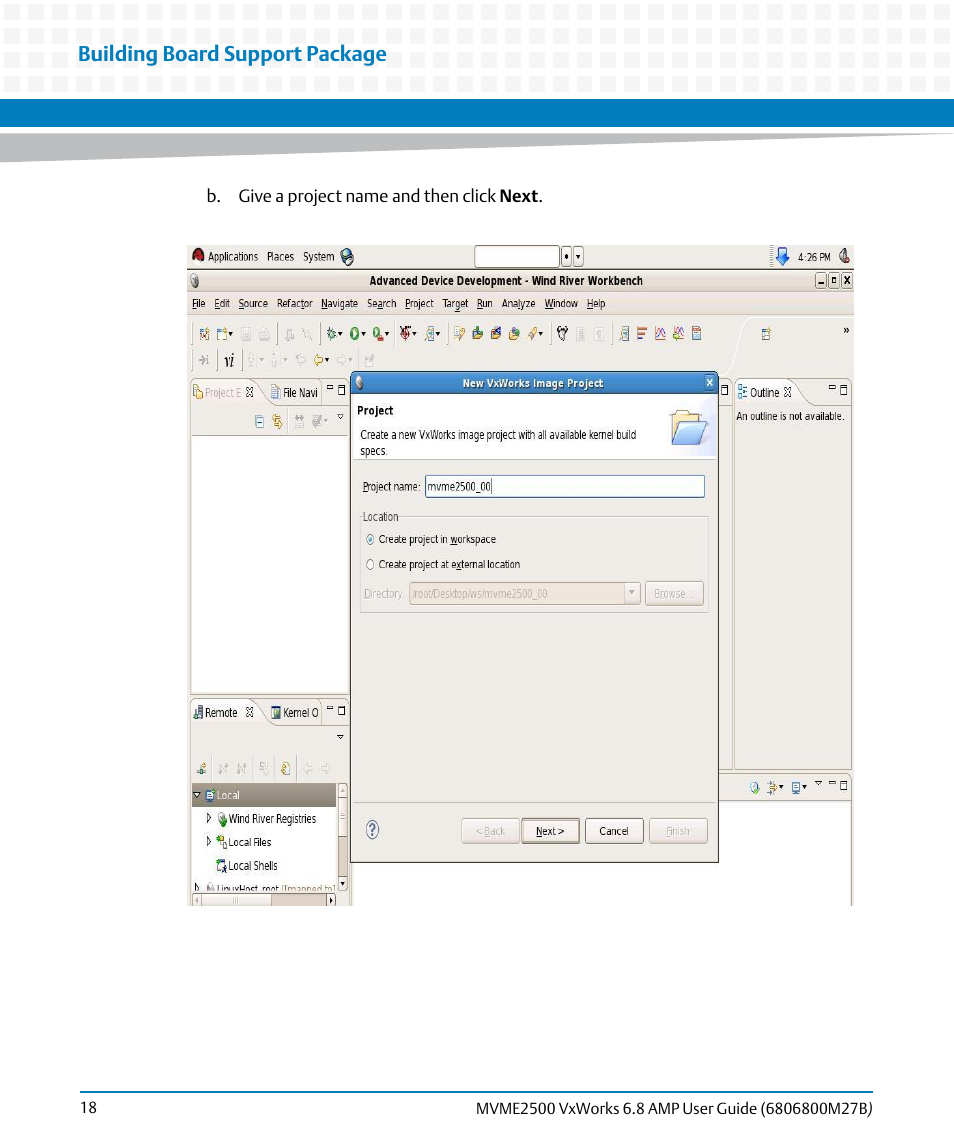This screenshot has height=1145, width=954.
Task: Open the File menu
Action: 199,303
